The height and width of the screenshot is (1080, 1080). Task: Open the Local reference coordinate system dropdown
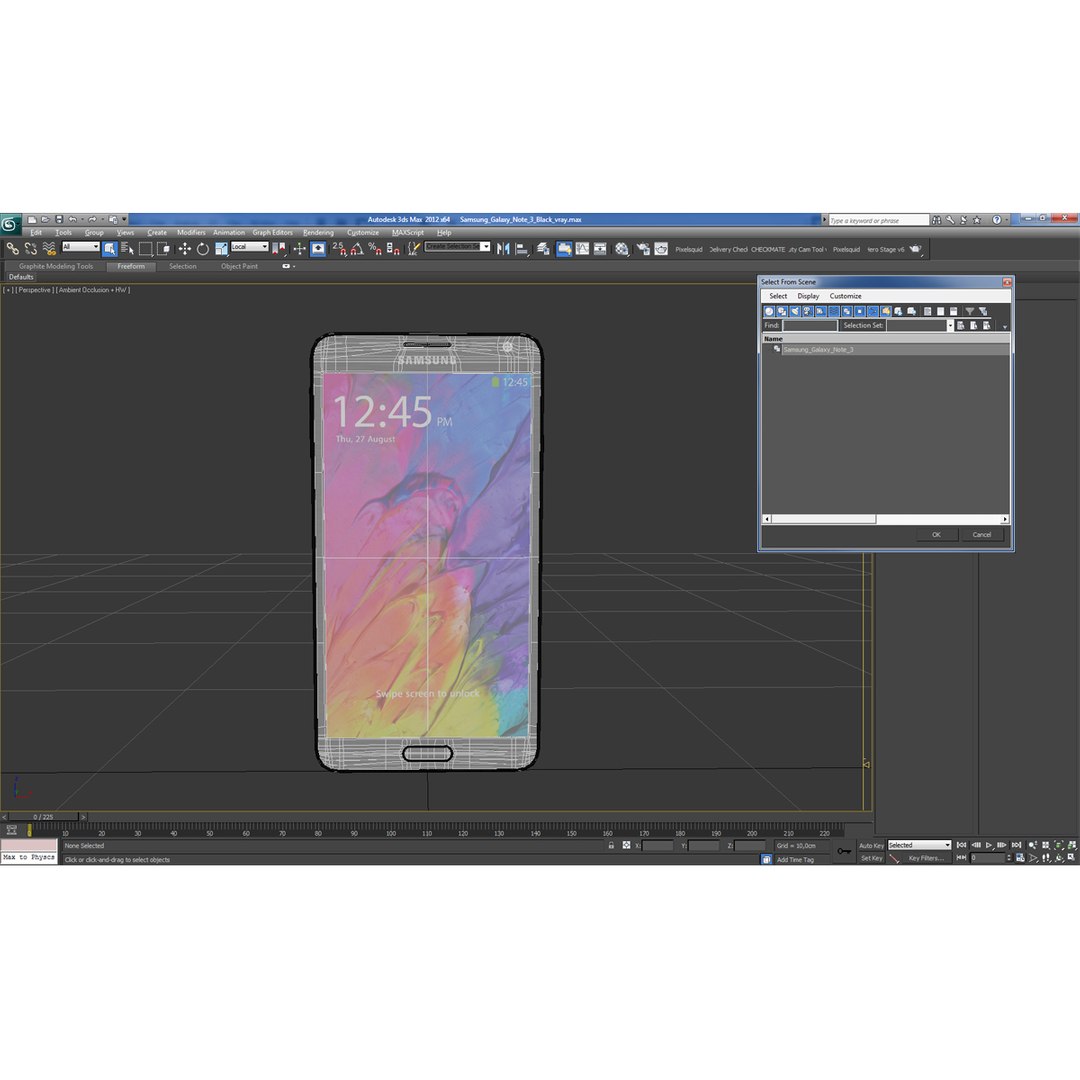tap(249, 247)
